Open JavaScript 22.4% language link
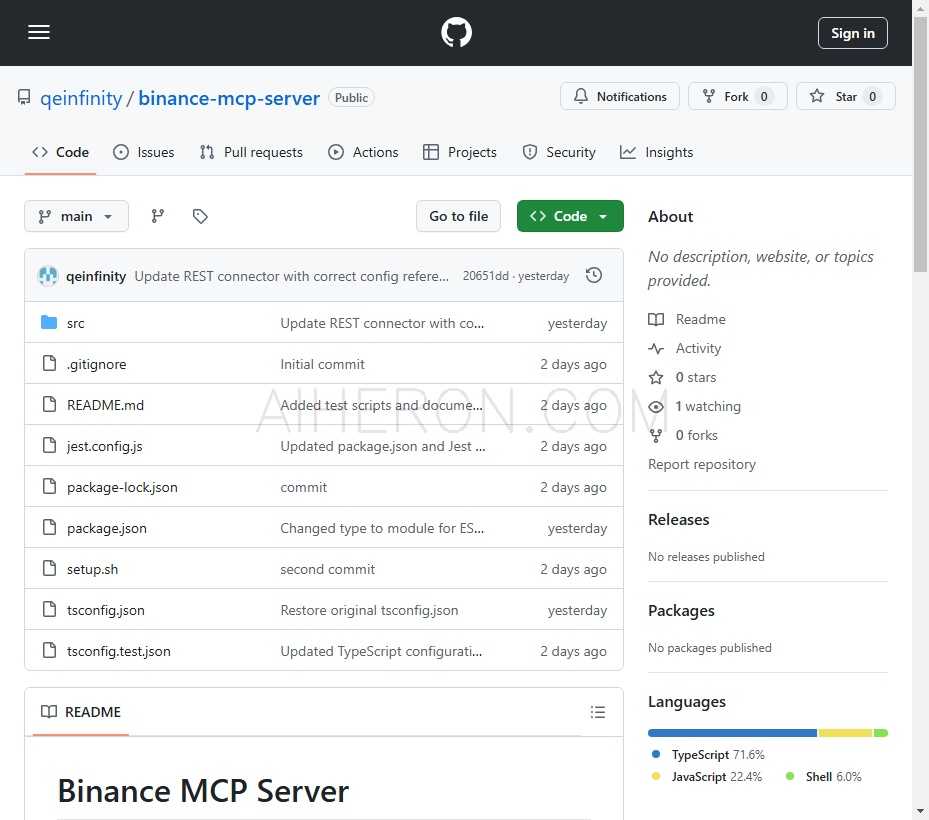This screenshot has width=929, height=820. pyautogui.click(x=706, y=776)
